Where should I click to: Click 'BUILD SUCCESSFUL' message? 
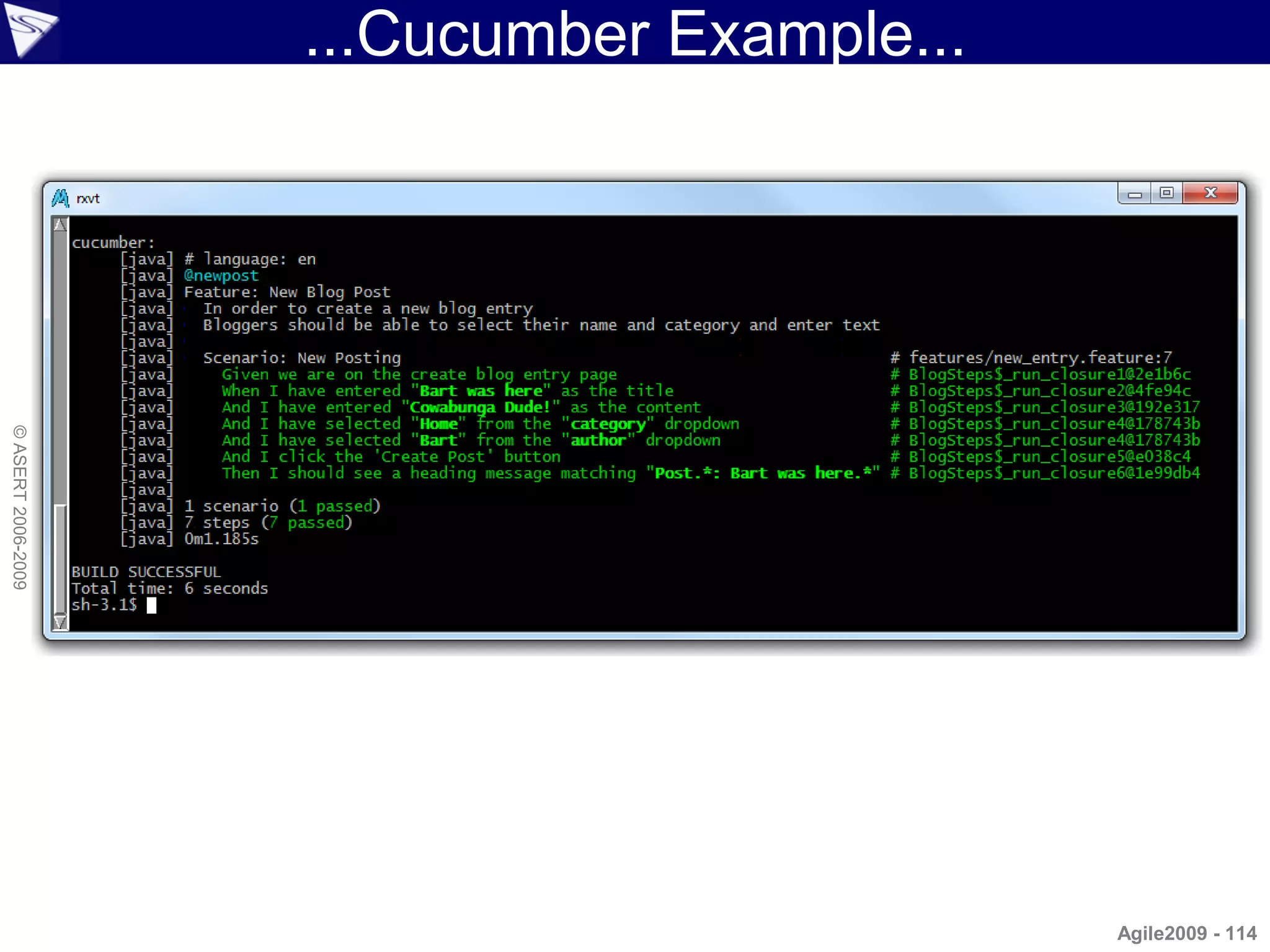(146, 572)
